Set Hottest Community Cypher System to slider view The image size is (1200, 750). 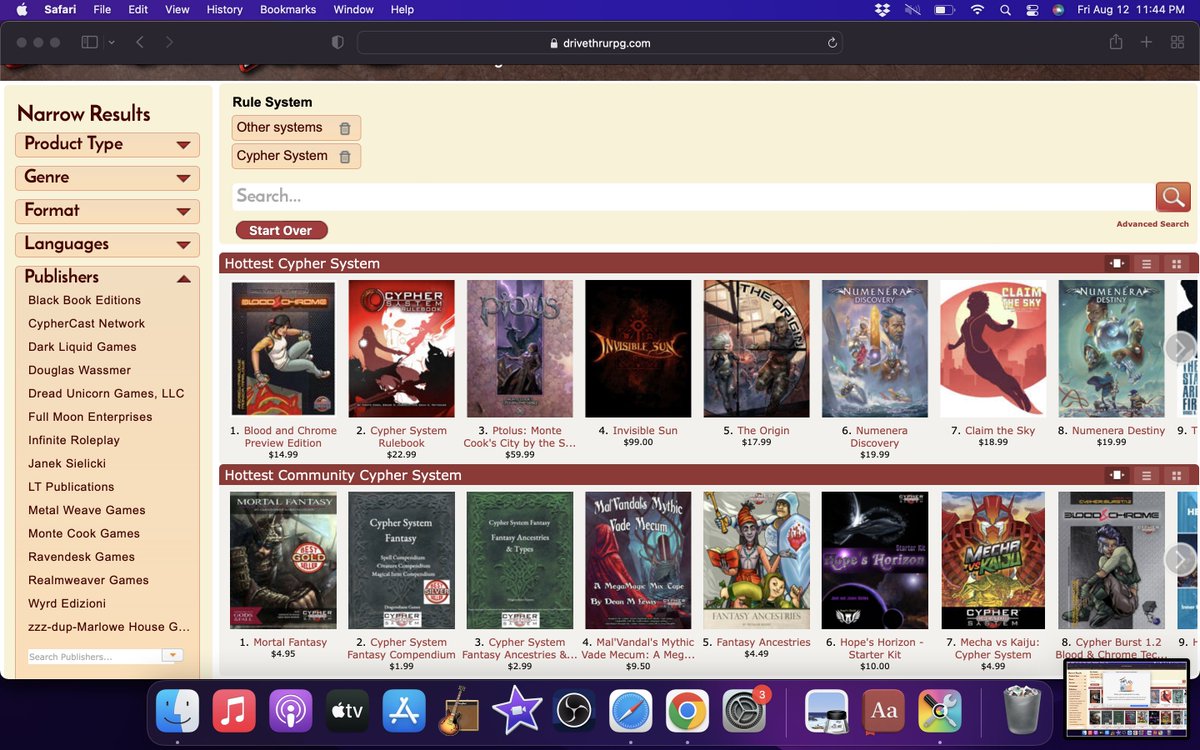tap(1116, 476)
